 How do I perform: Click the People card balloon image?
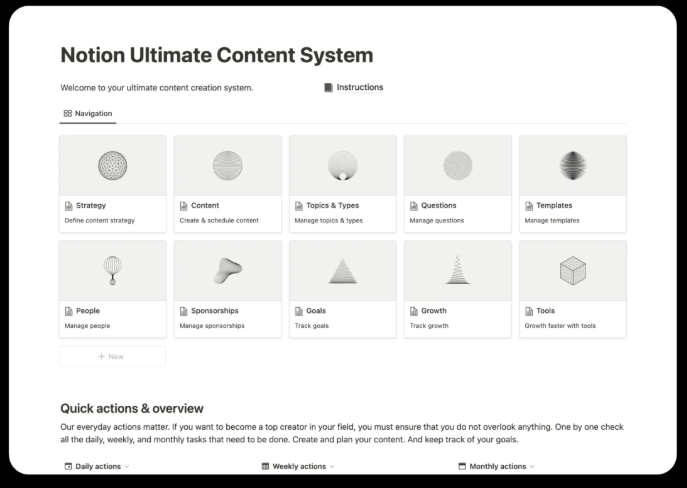[113, 270]
